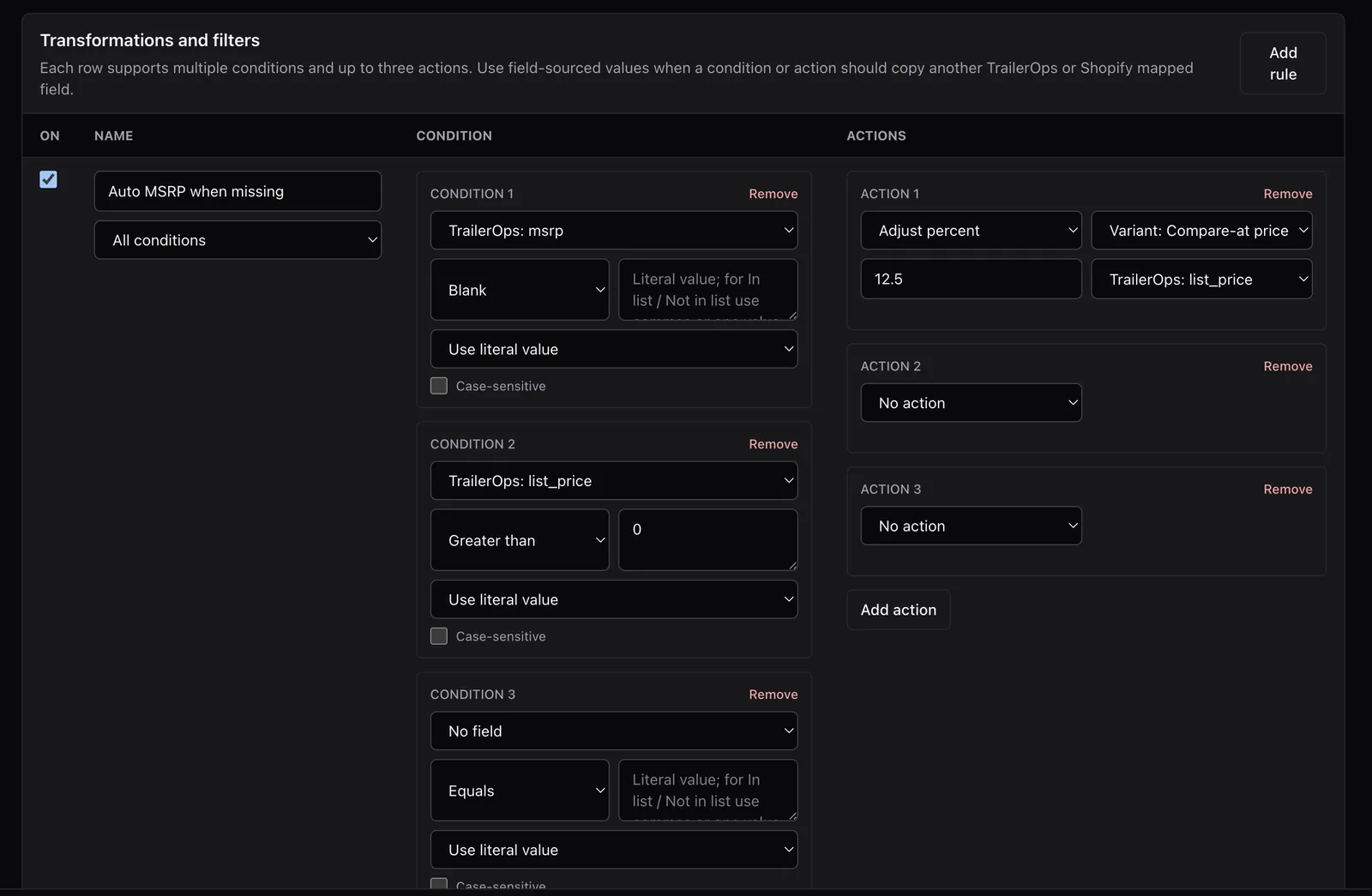Viewport: 1372px width, 896px height.
Task: Remove Condition 3
Action: pos(773,695)
